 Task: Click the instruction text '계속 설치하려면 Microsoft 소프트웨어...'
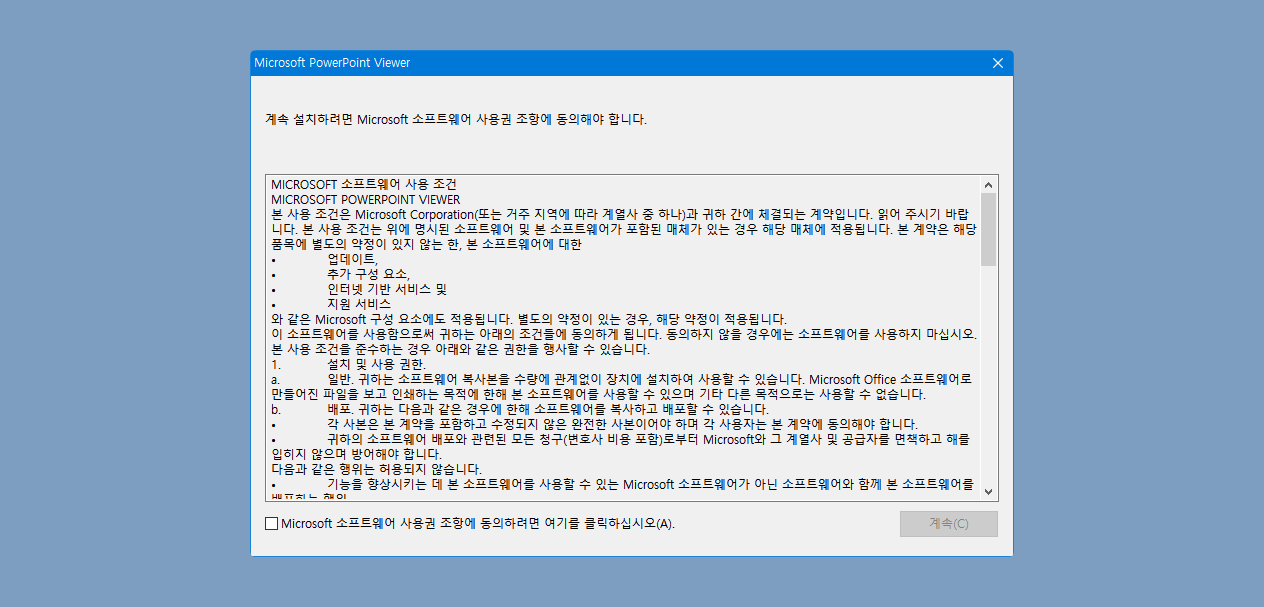(456, 119)
